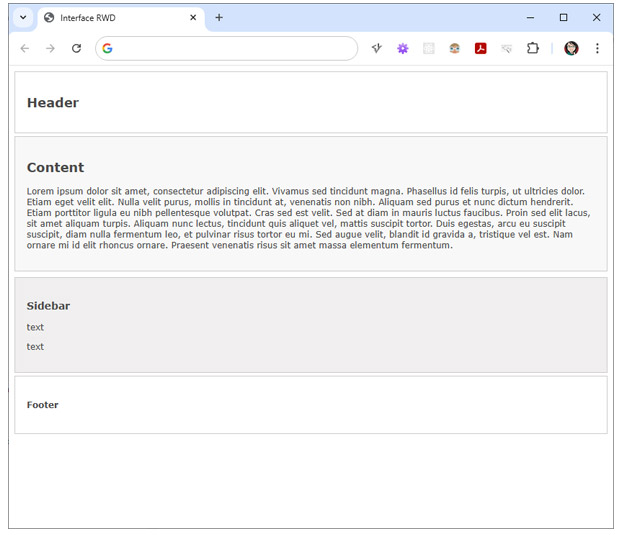This screenshot has width=619, height=535.
Task: Open Chrome's three-dot menu
Action: pos(597,48)
